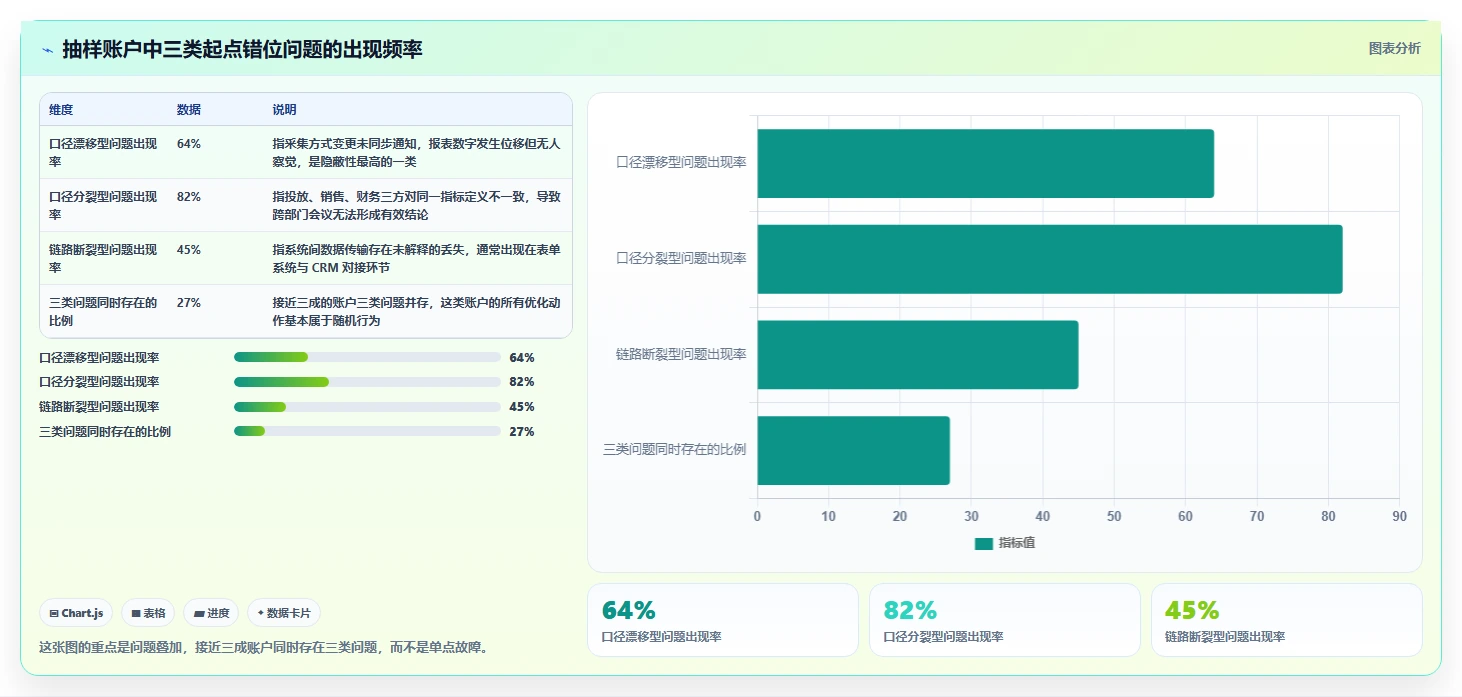Click the x-axis tick label 50
Image resolution: width=1462 pixels, height=697 pixels.
click(x=1114, y=516)
